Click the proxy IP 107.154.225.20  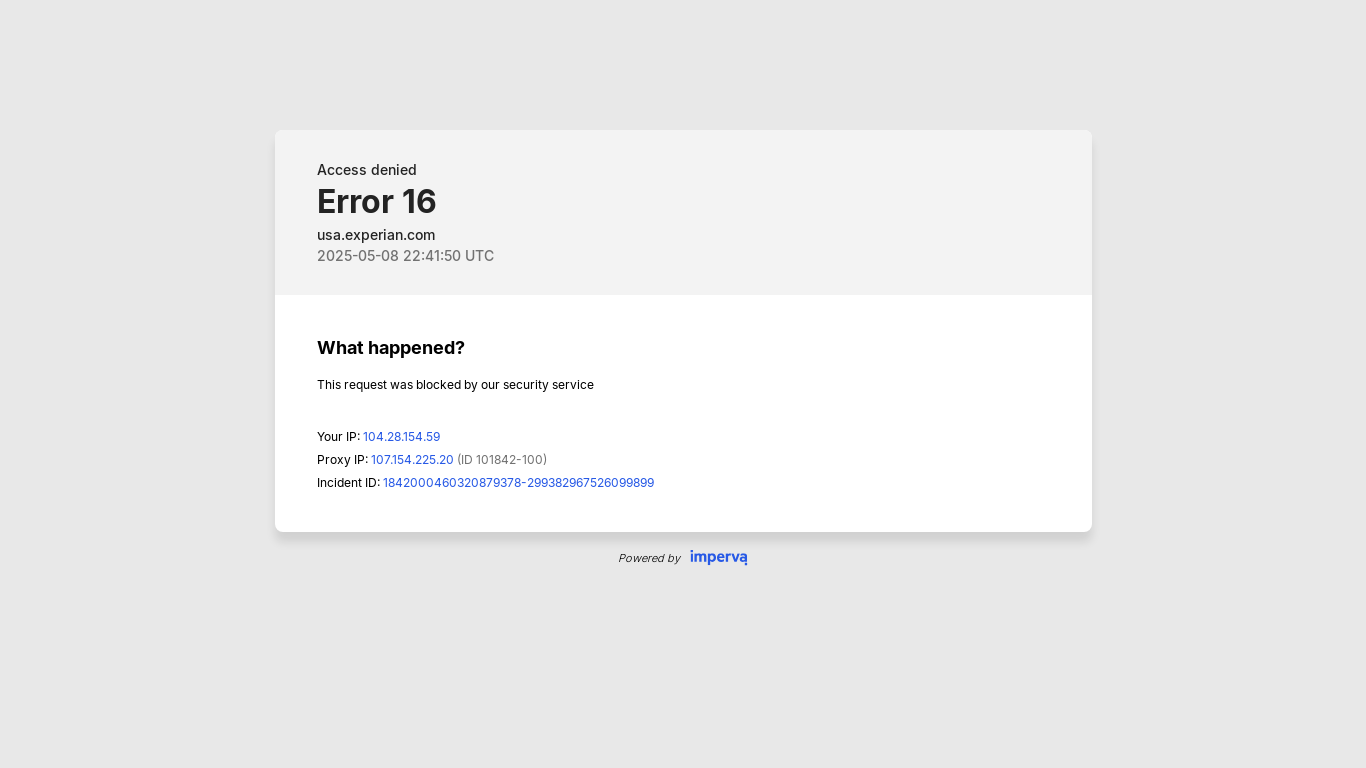click(x=412, y=460)
